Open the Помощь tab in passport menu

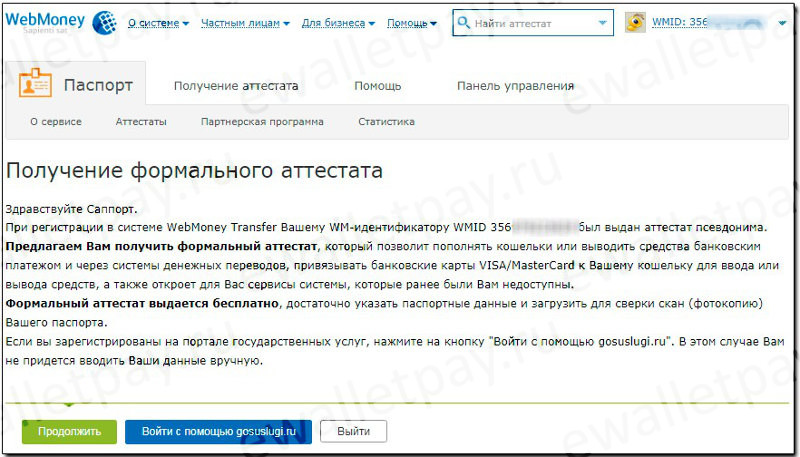[x=378, y=86]
